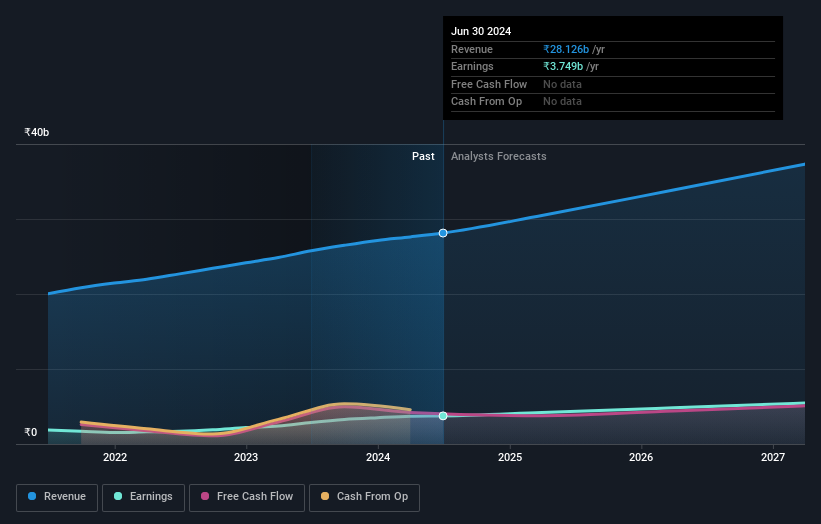Click the Analysts Forecasts label
The image size is (821, 524).
coord(498,157)
